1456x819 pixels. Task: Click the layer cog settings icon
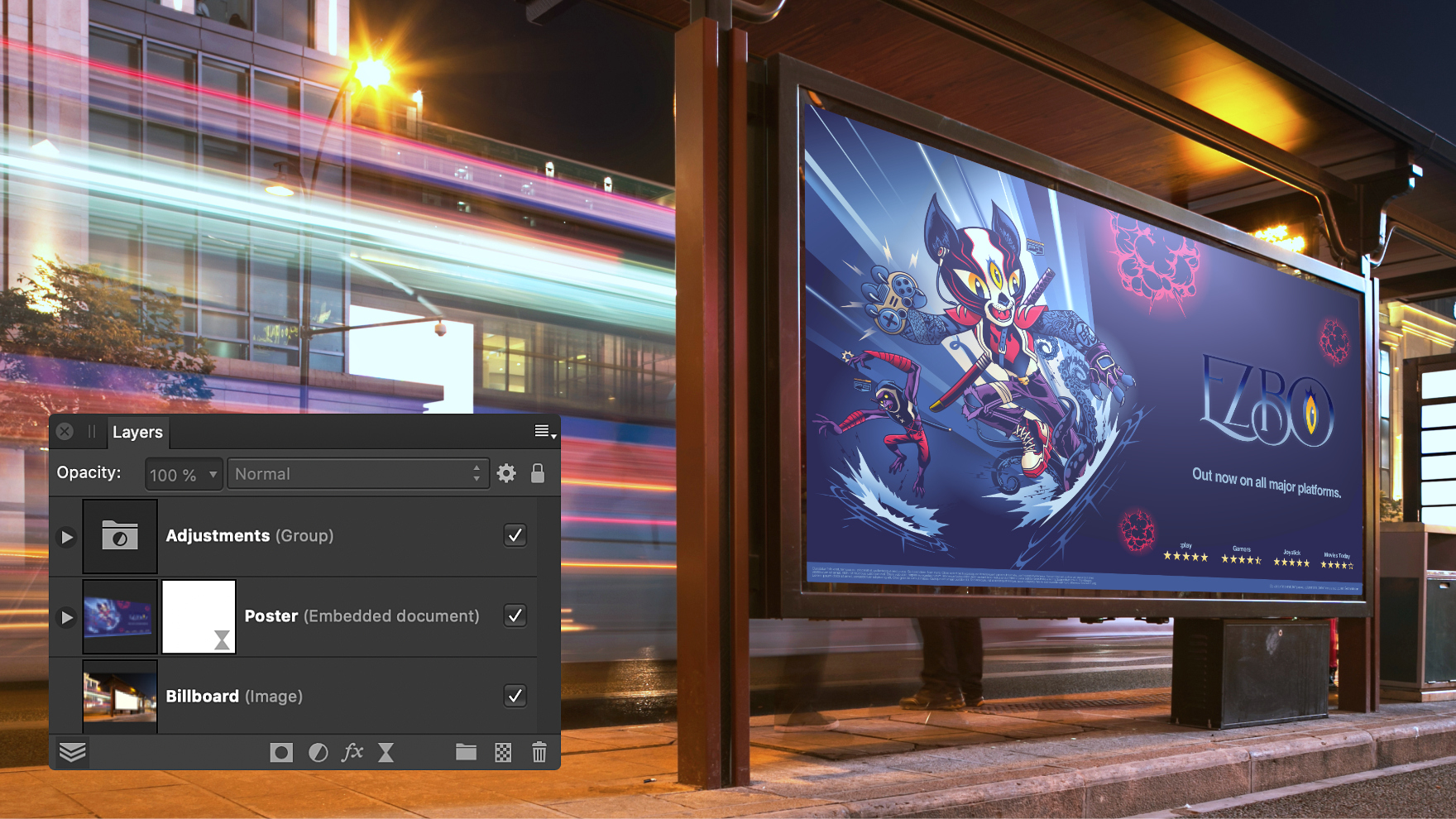coord(506,473)
